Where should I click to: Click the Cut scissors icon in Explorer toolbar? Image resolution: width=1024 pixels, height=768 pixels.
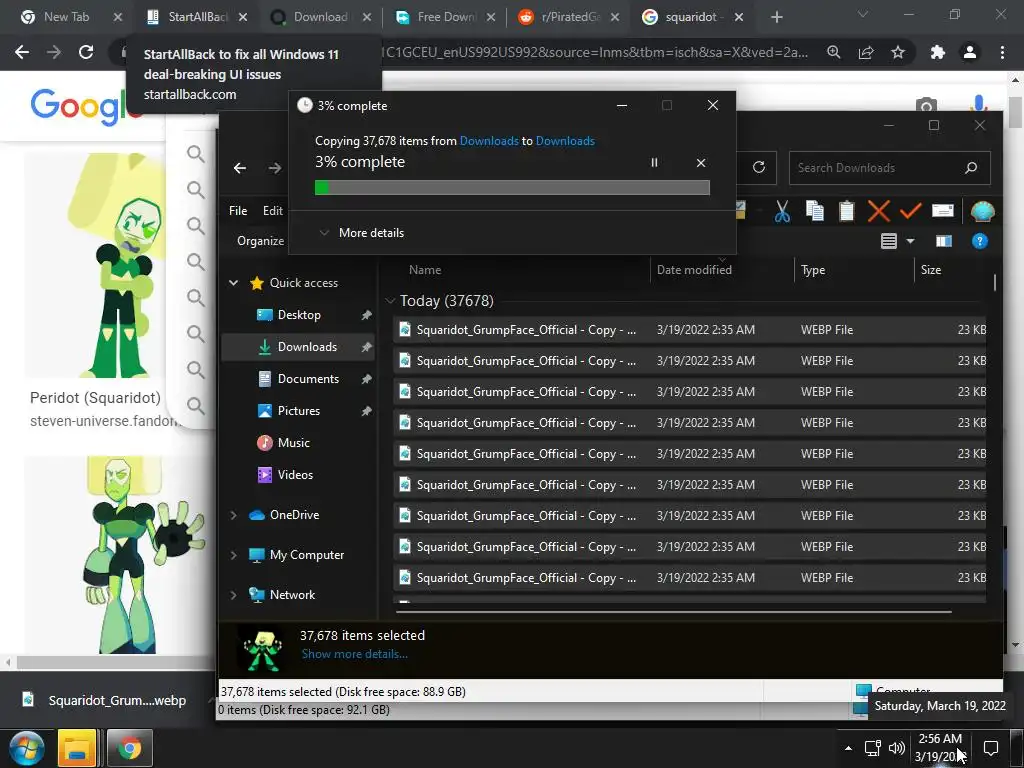(782, 211)
